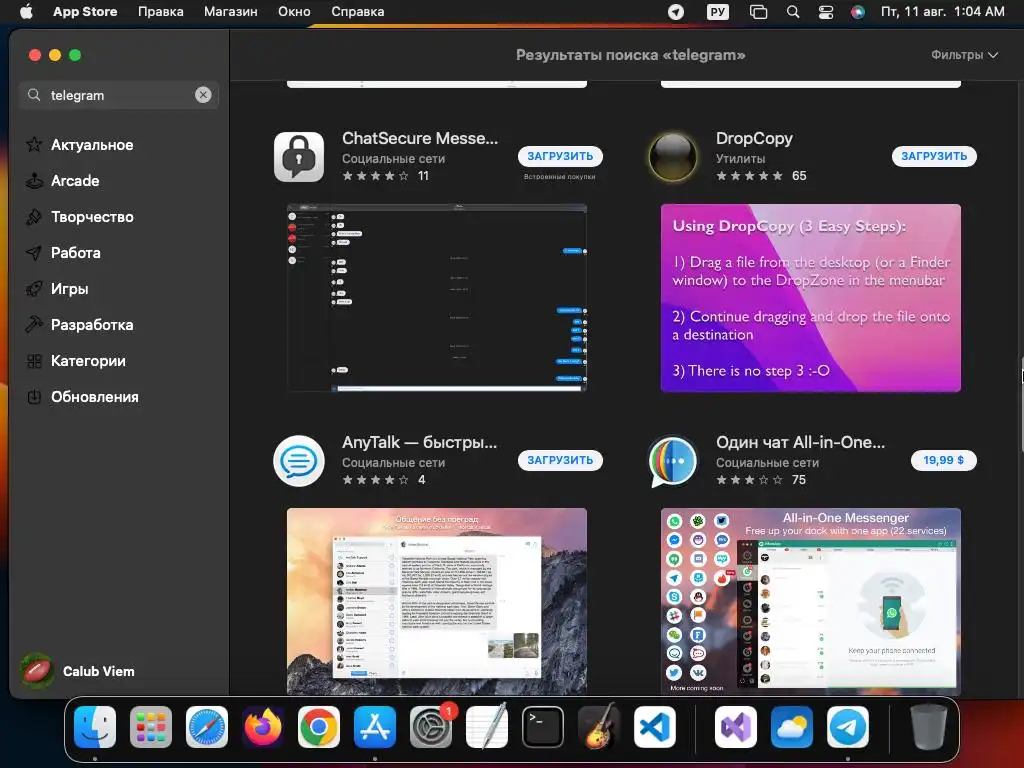1024x768 pixels.
Task: Open the AnyTalk app icon
Action: click(x=298, y=461)
